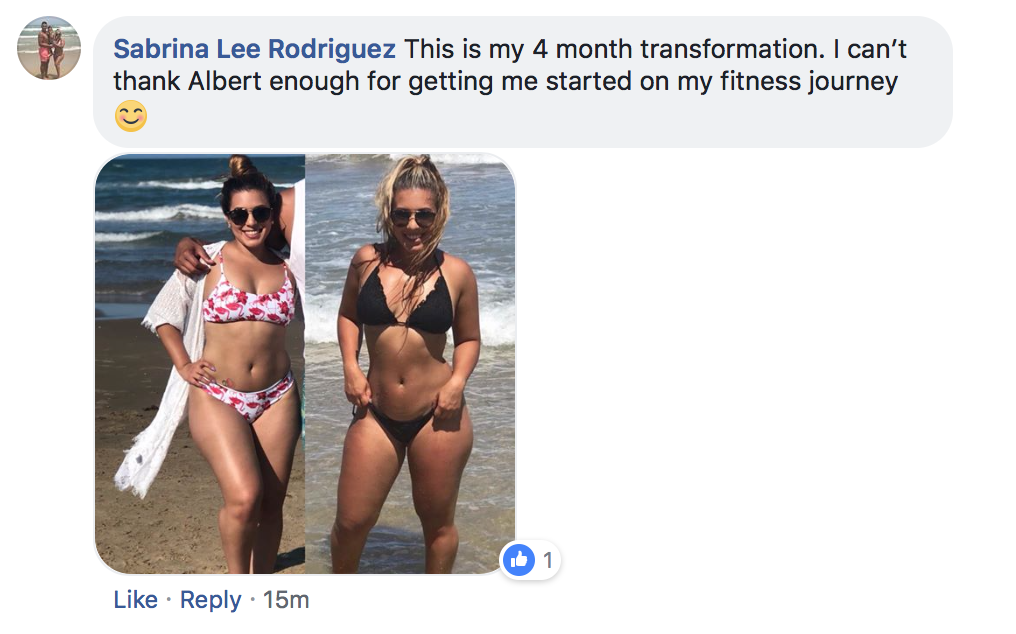Open Sabrina's round profile picture
Screen dimensions: 1016x634
pos(49,48)
